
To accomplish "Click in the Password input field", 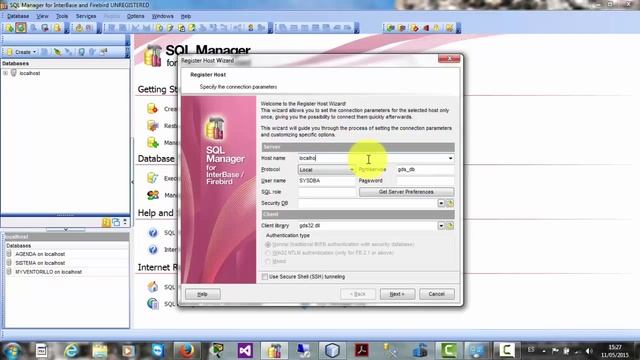I will pos(425,180).
